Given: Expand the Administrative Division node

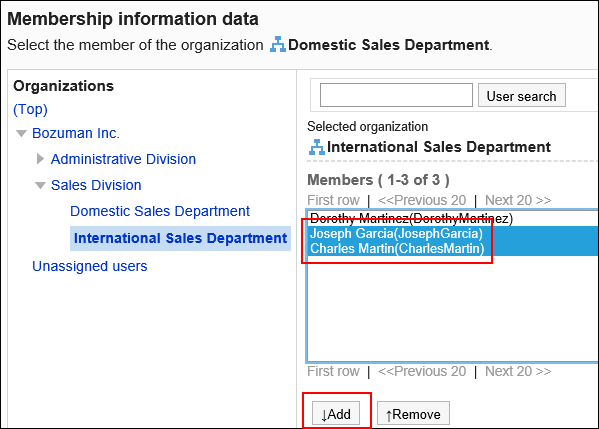Looking at the screenshot, I should [x=40, y=159].
